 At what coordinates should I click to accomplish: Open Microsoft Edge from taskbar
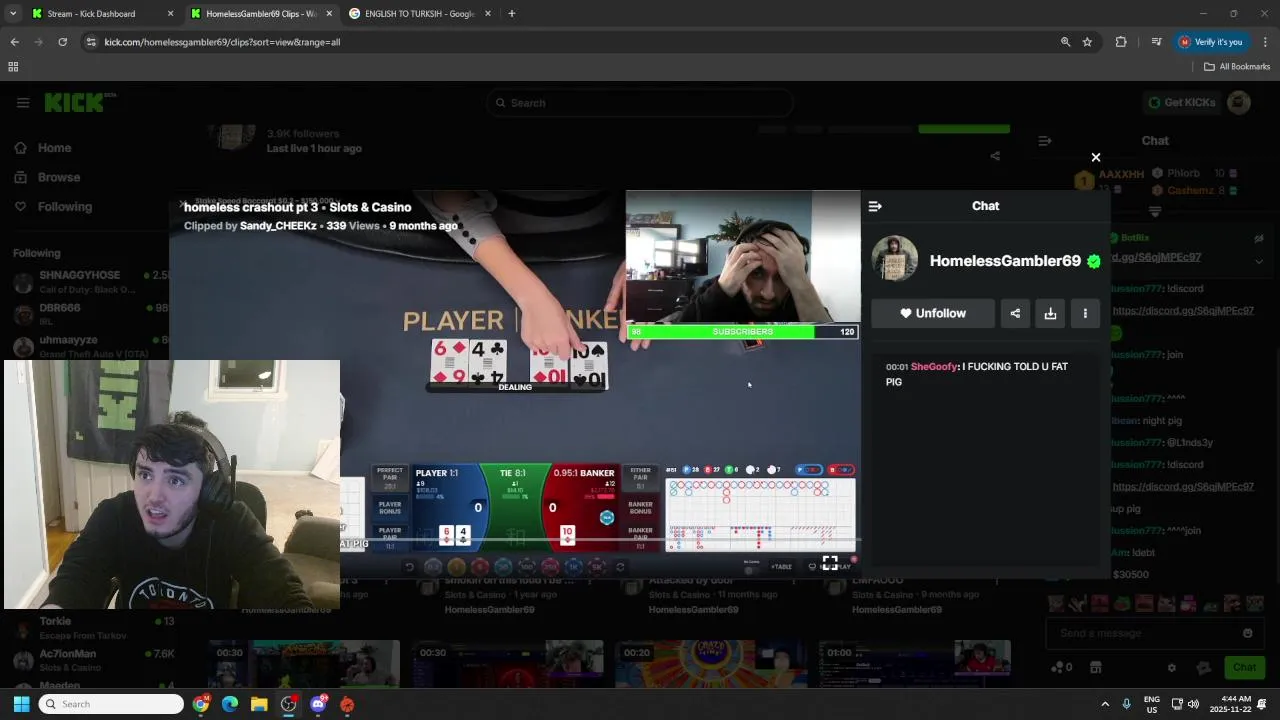pyautogui.click(x=230, y=704)
